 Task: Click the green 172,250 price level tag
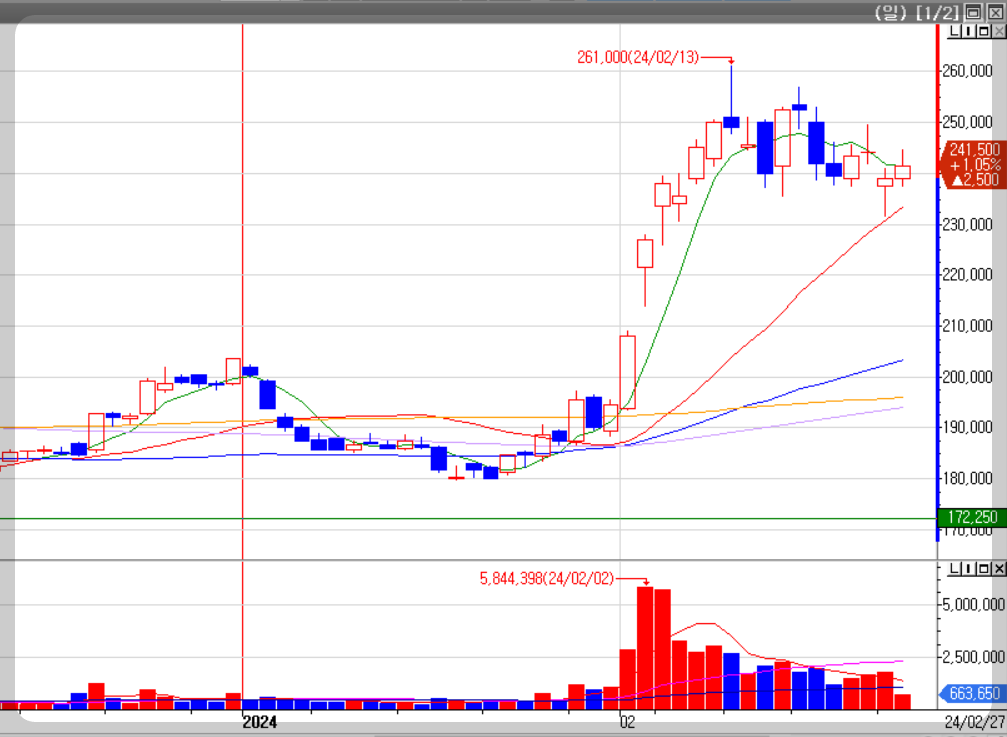(x=972, y=517)
